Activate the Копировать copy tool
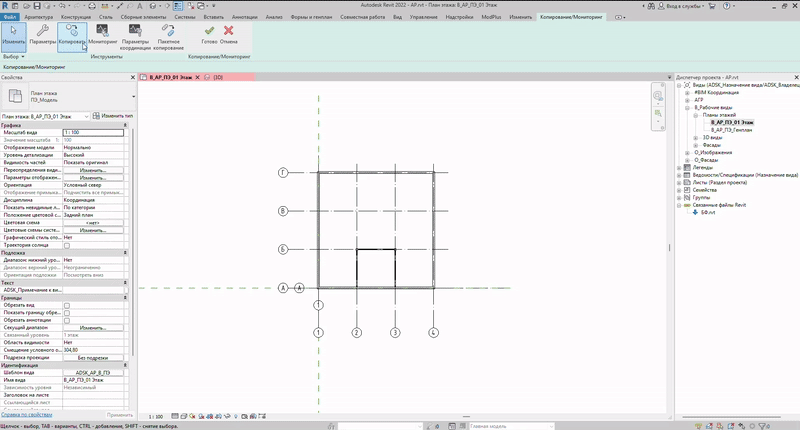Image resolution: width=800 pixels, height=430 pixels. [x=72, y=36]
